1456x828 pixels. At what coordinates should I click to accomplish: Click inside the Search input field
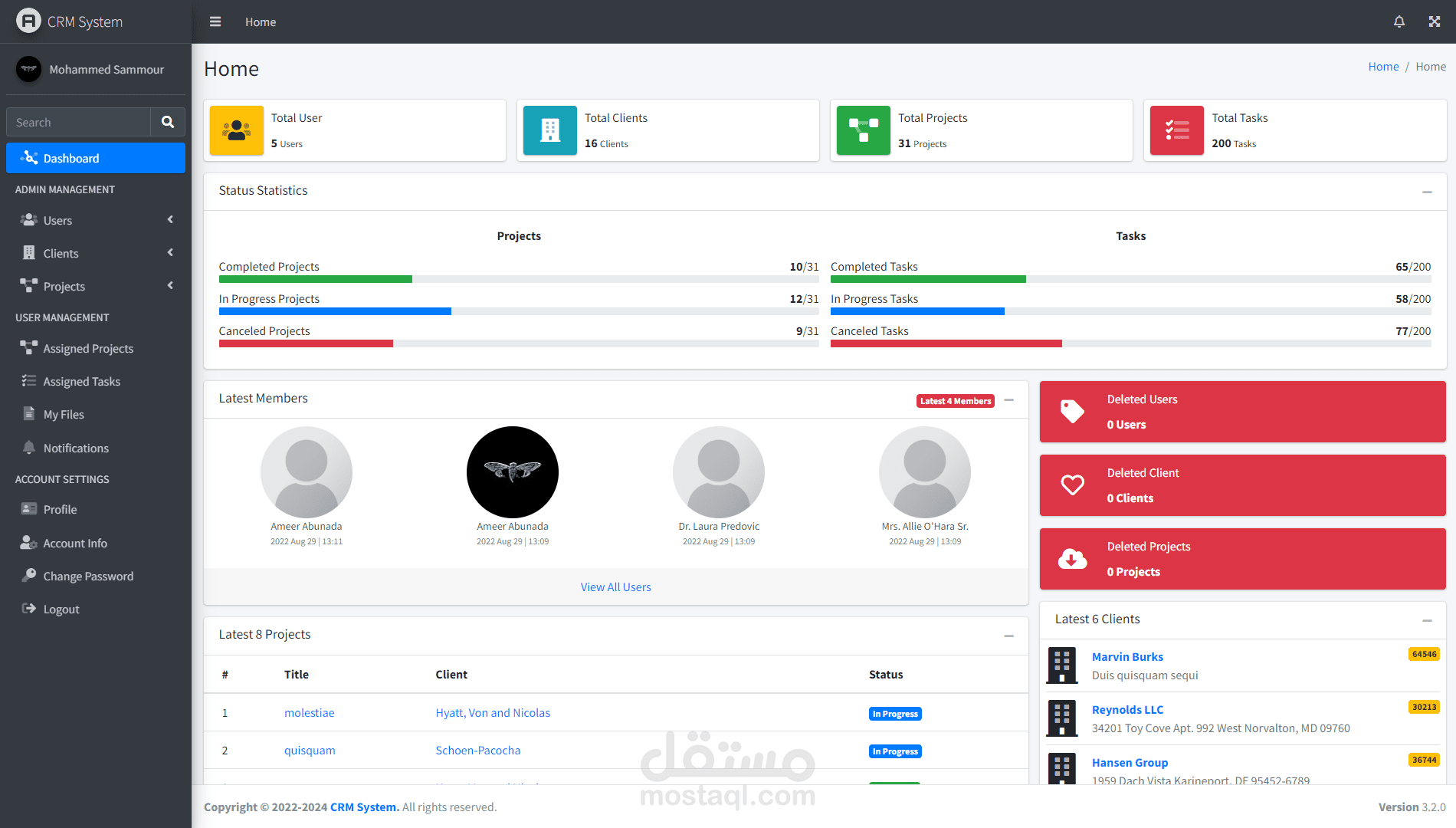(78, 122)
